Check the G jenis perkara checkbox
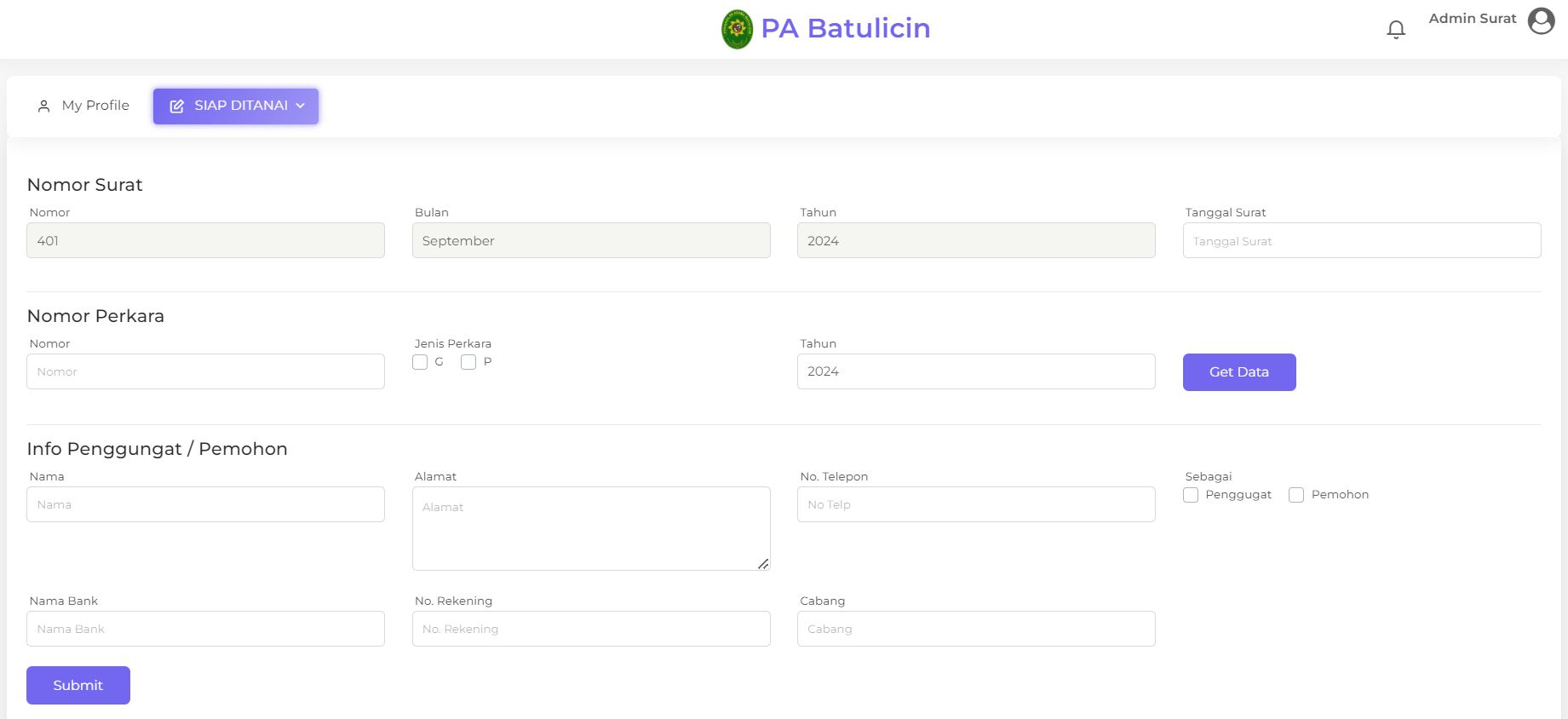This screenshot has width=1568, height=719. click(420, 362)
